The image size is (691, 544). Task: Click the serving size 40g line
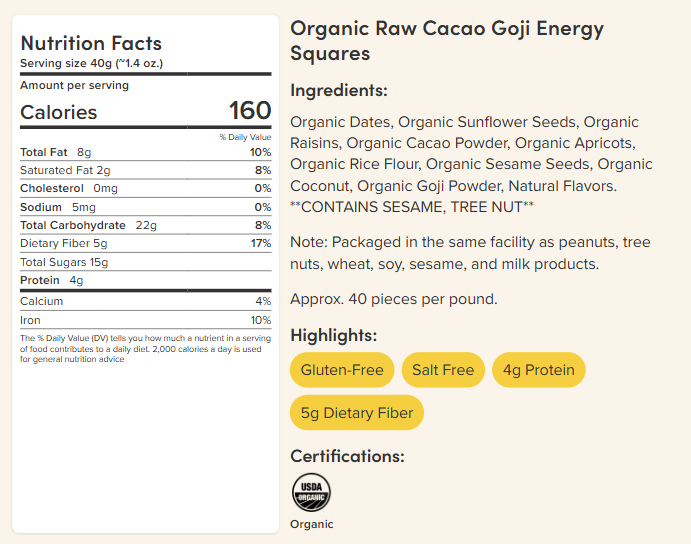(x=92, y=63)
